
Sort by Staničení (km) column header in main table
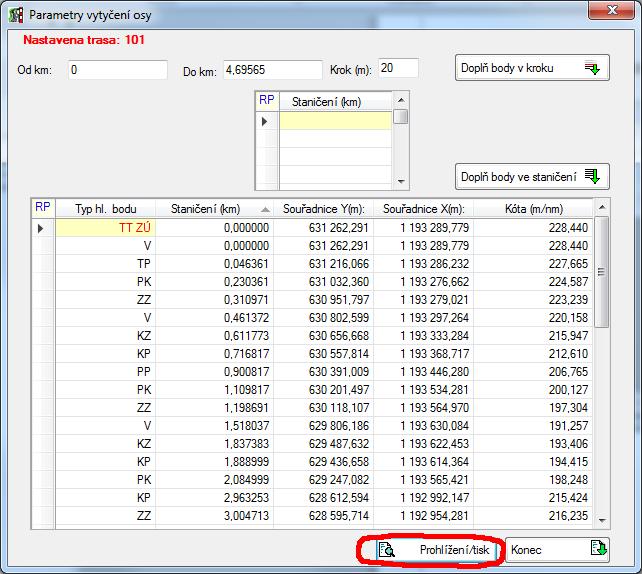(215, 209)
